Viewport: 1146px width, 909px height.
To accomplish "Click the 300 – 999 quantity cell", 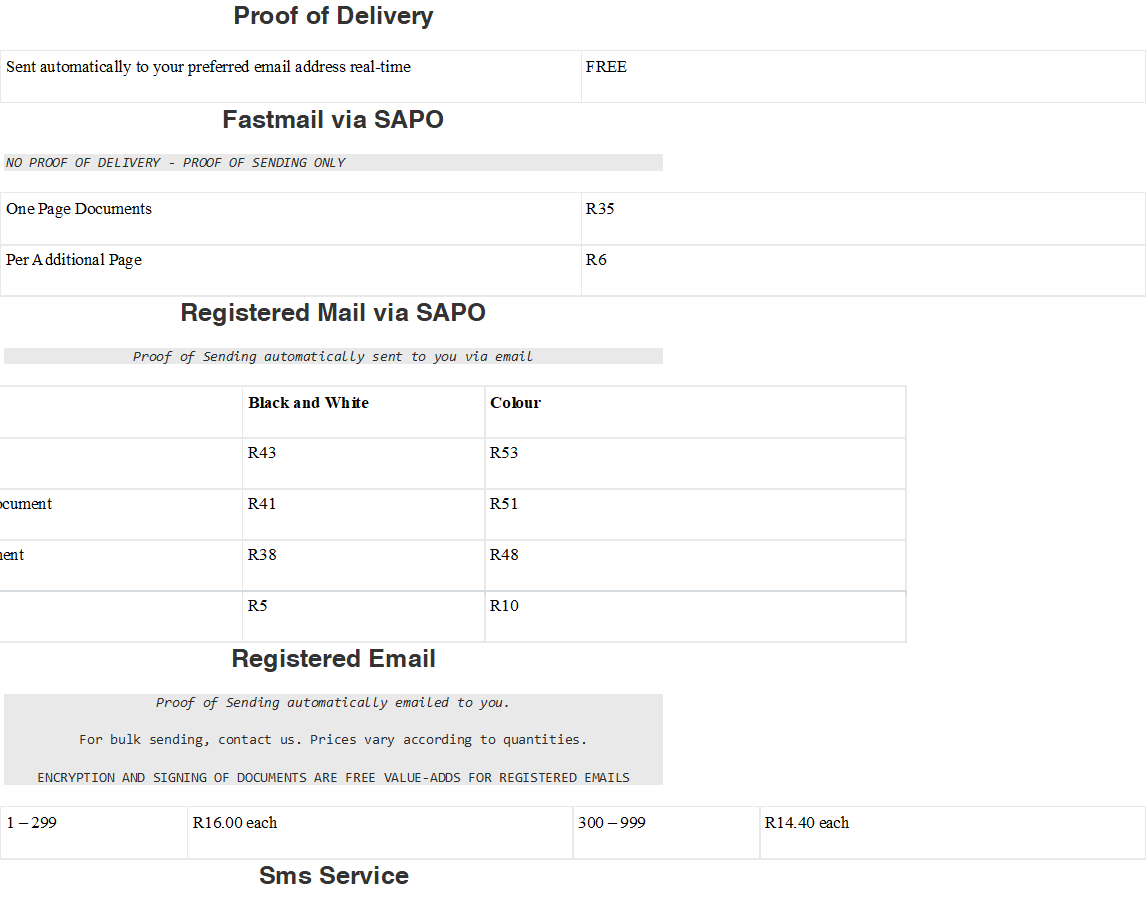I will coord(612,823).
